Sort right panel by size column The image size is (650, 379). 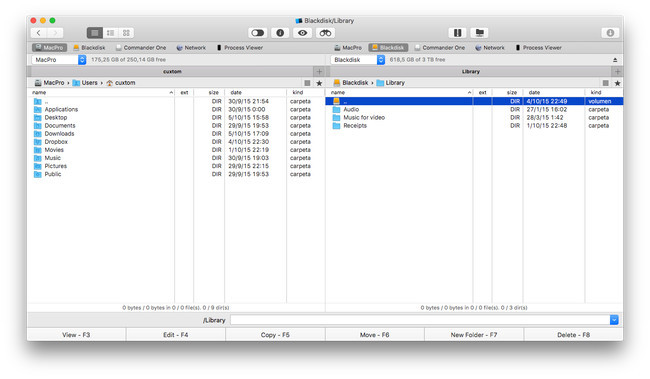coord(507,92)
